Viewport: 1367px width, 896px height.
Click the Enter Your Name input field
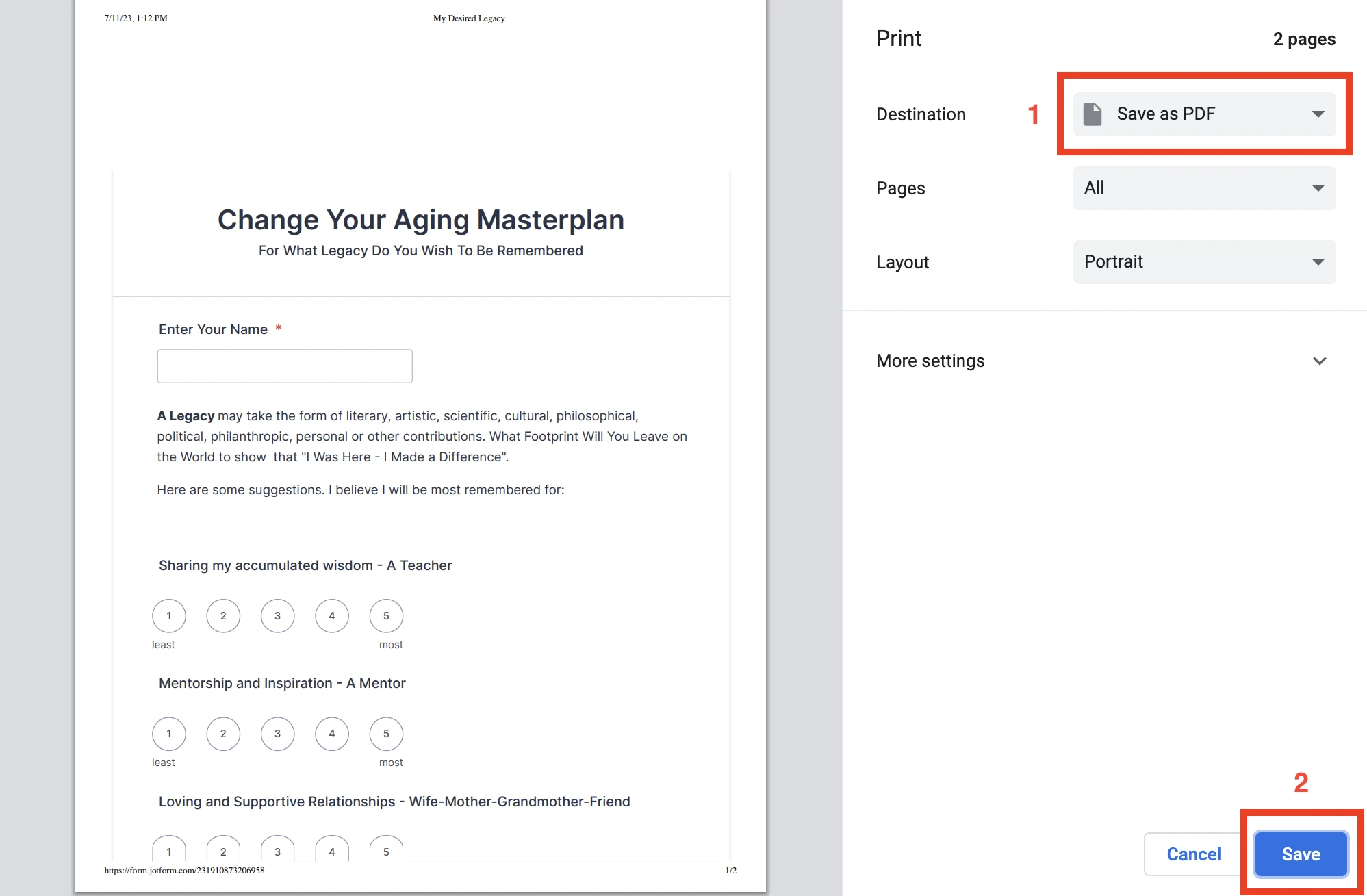point(284,366)
